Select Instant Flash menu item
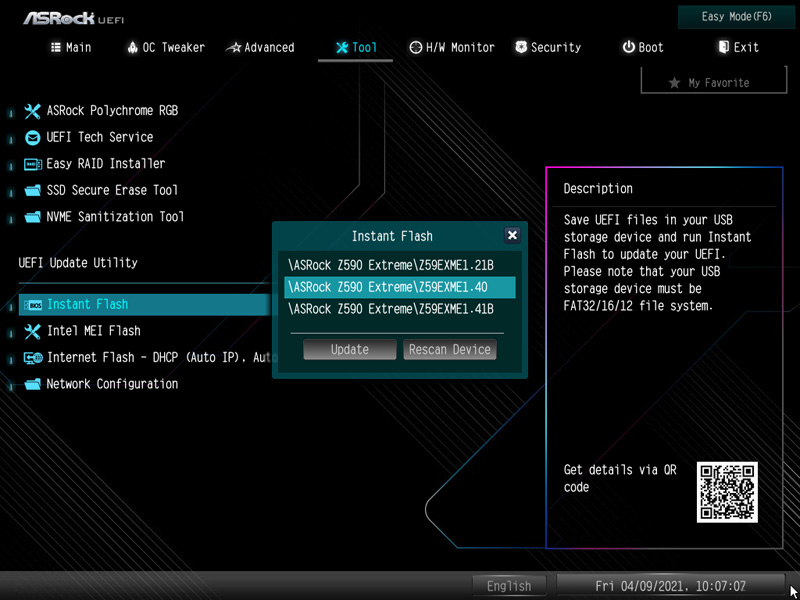Screen dimensions: 800x600 pos(145,305)
